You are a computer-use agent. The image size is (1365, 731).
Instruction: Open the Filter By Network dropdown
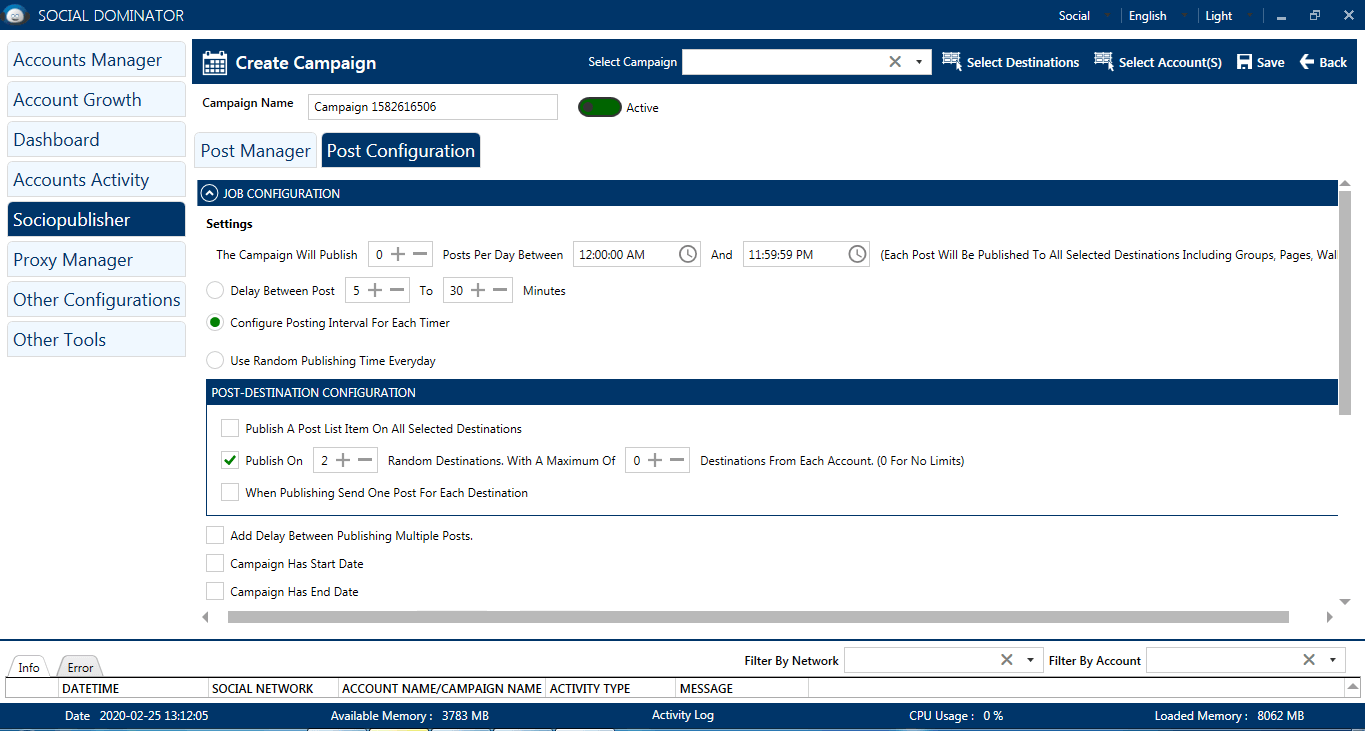[1031, 660]
